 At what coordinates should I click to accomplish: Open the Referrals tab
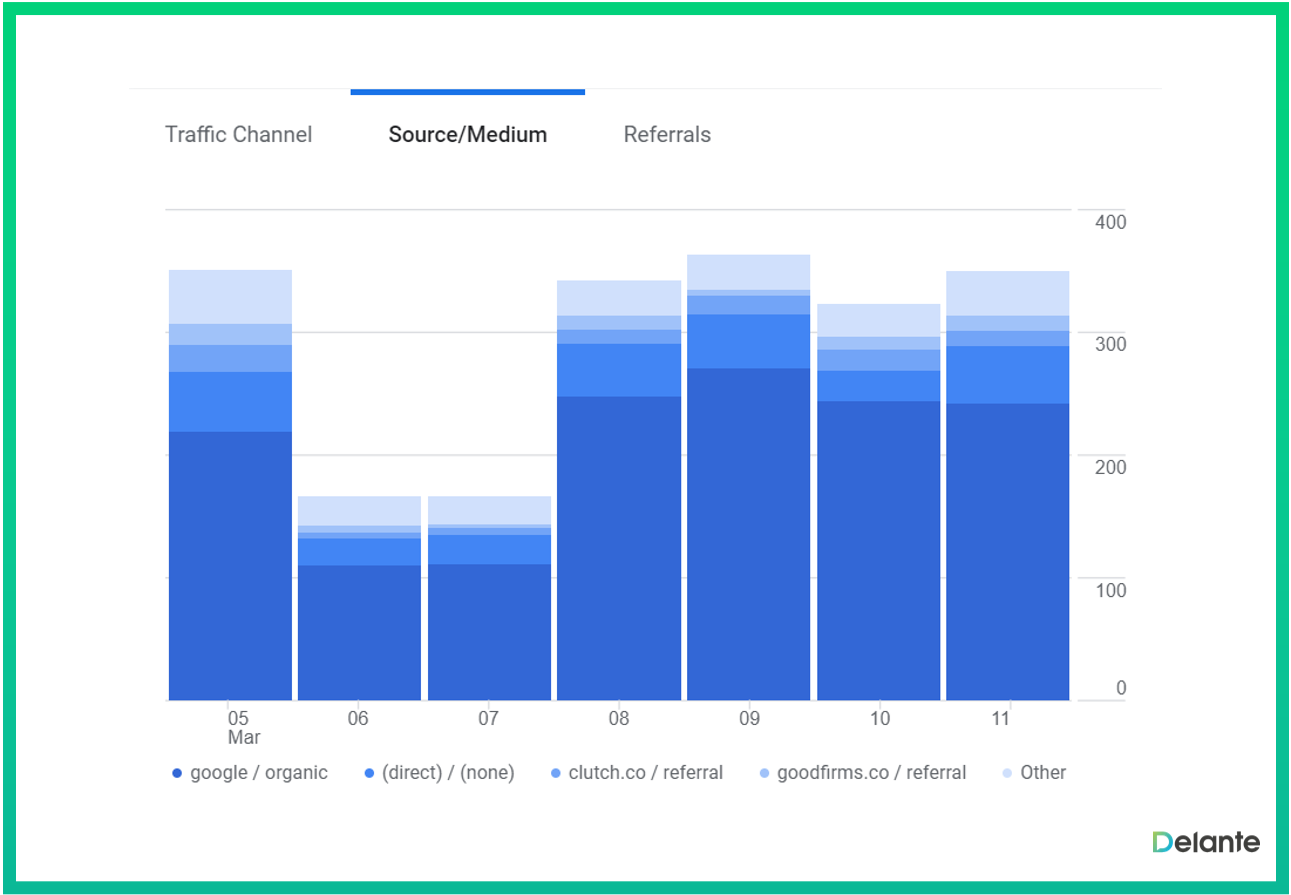pyautogui.click(x=667, y=134)
